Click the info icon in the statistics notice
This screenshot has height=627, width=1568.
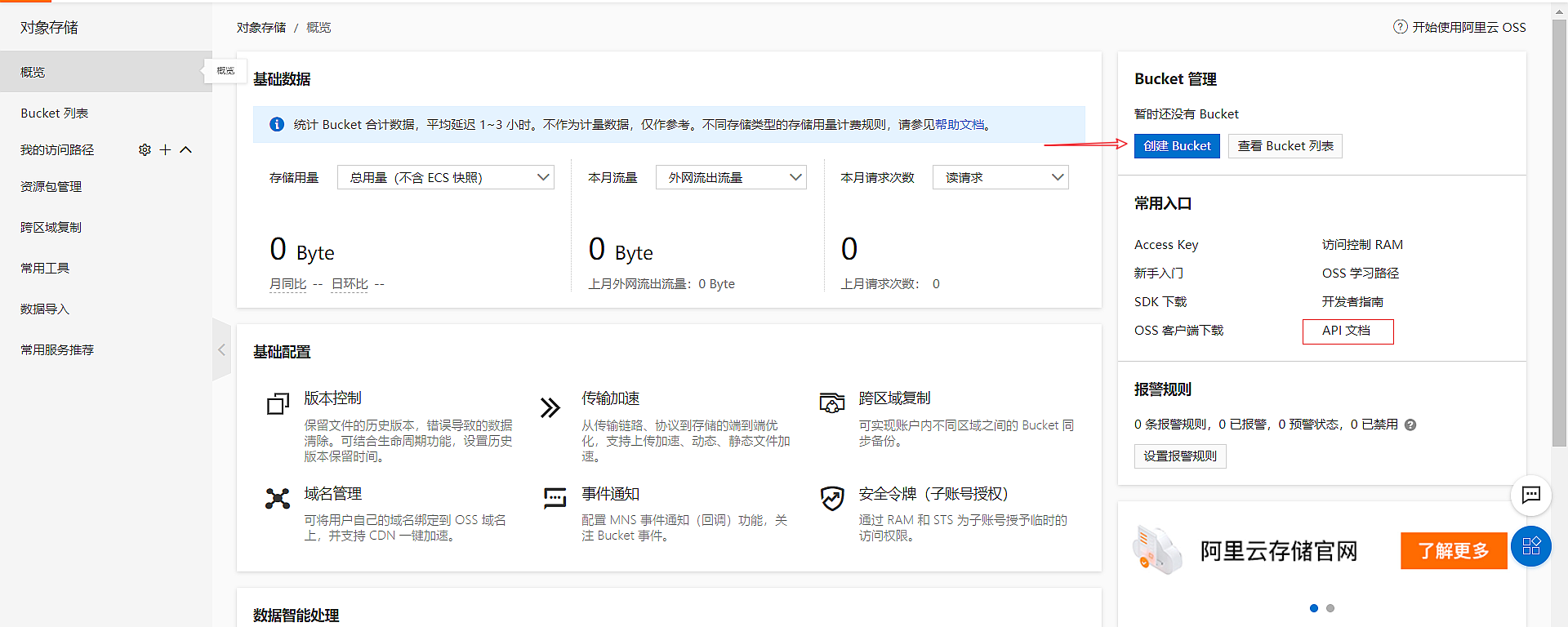(277, 124)
